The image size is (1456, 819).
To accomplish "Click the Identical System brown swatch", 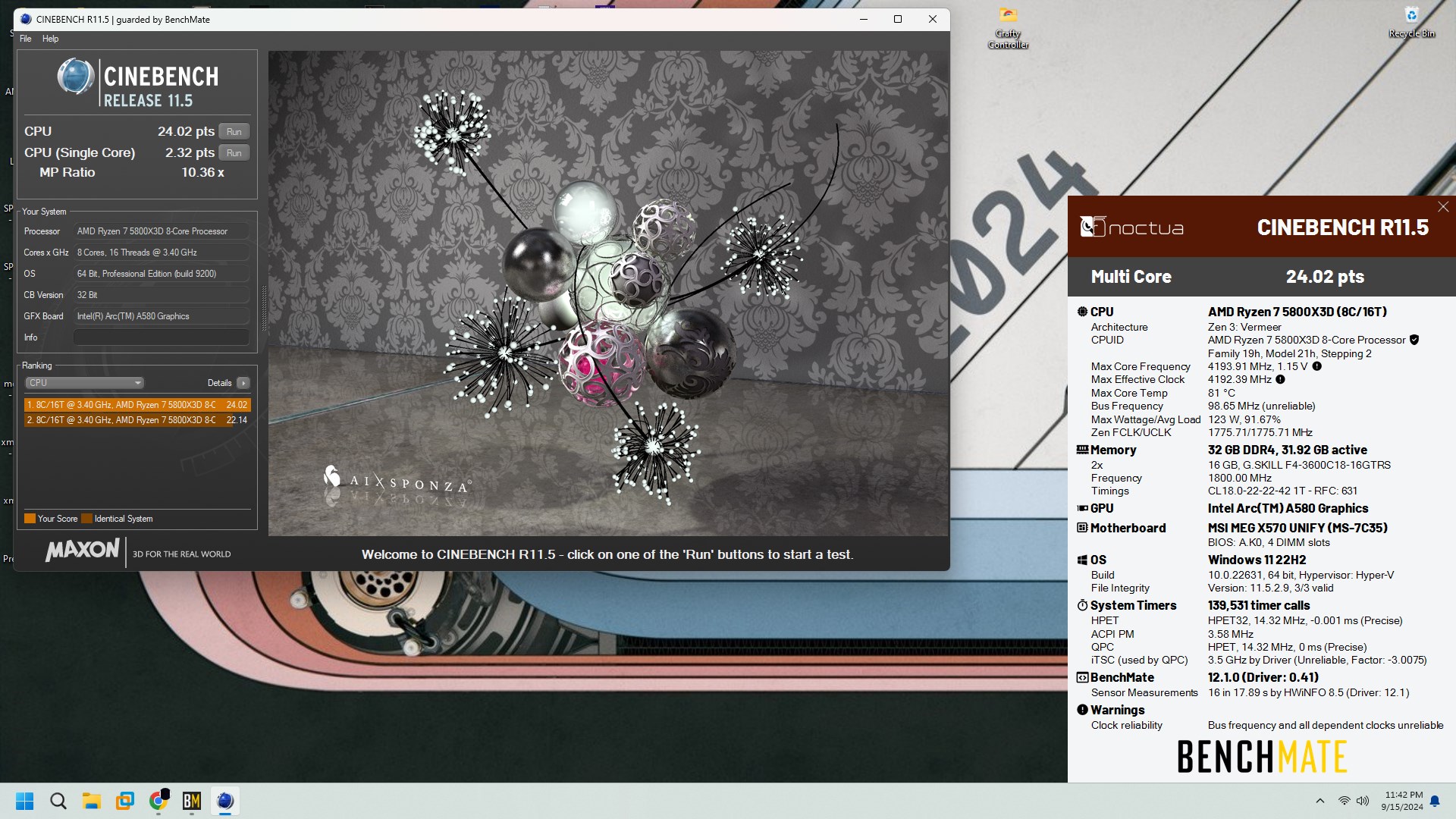I will (86, 519).
